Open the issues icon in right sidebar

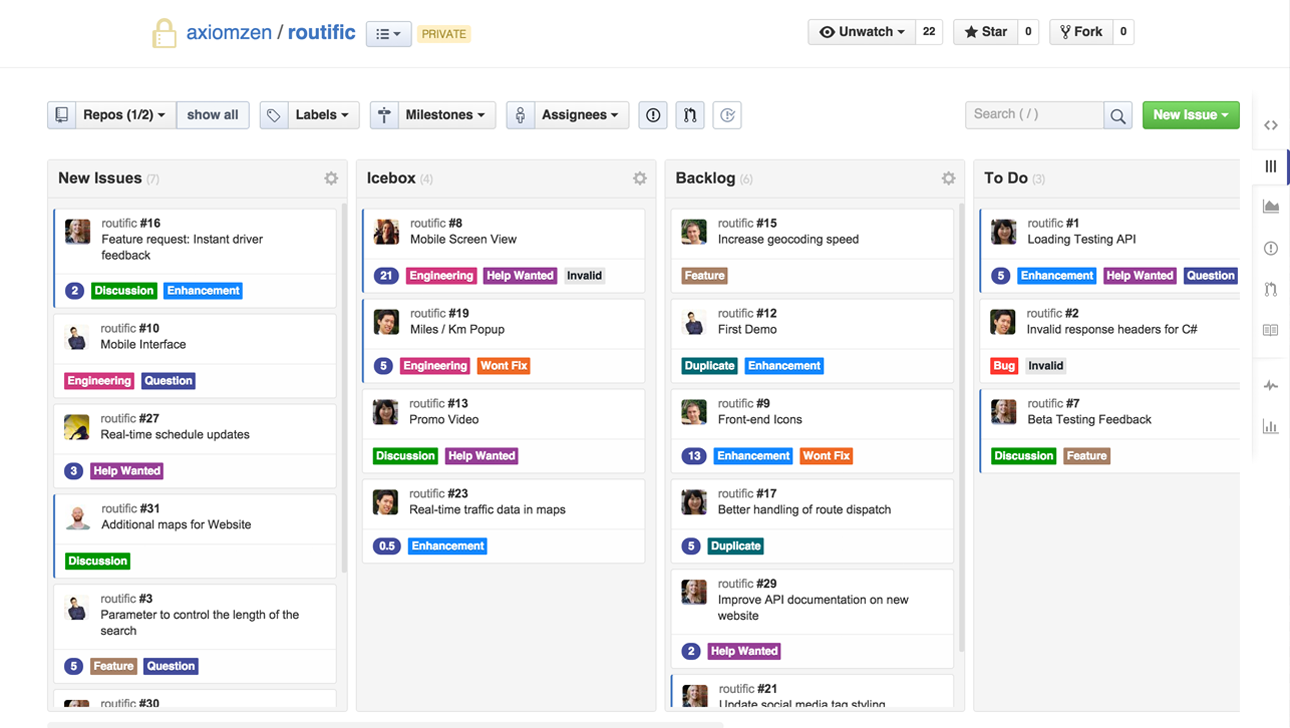click(1271, 248)
